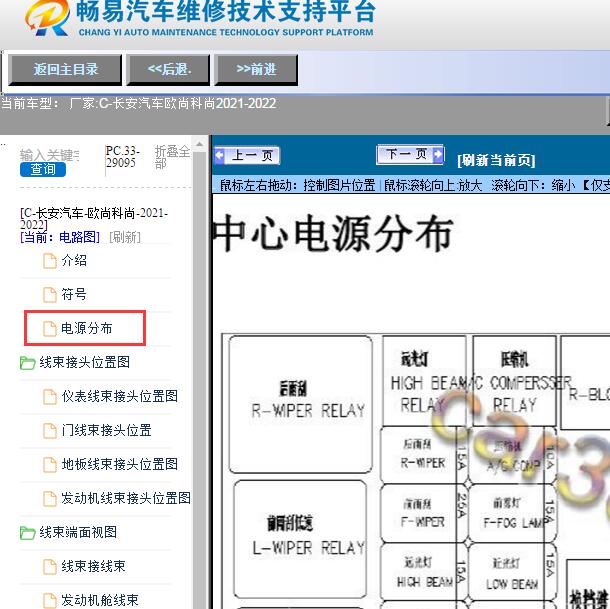This screenshot has height=609, width=610.
Task: Go back with <<后退 button
Action: tap(168, 70)
